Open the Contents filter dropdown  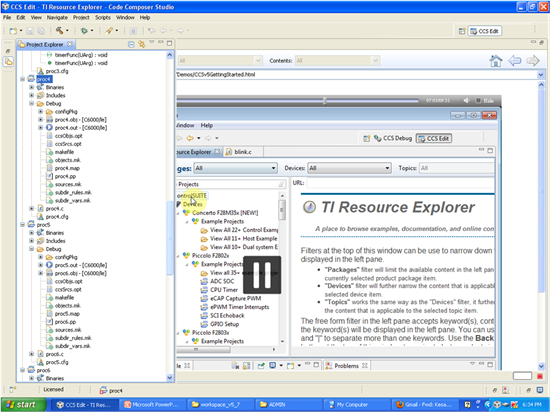pyautogui.click(x=337, y=61)
